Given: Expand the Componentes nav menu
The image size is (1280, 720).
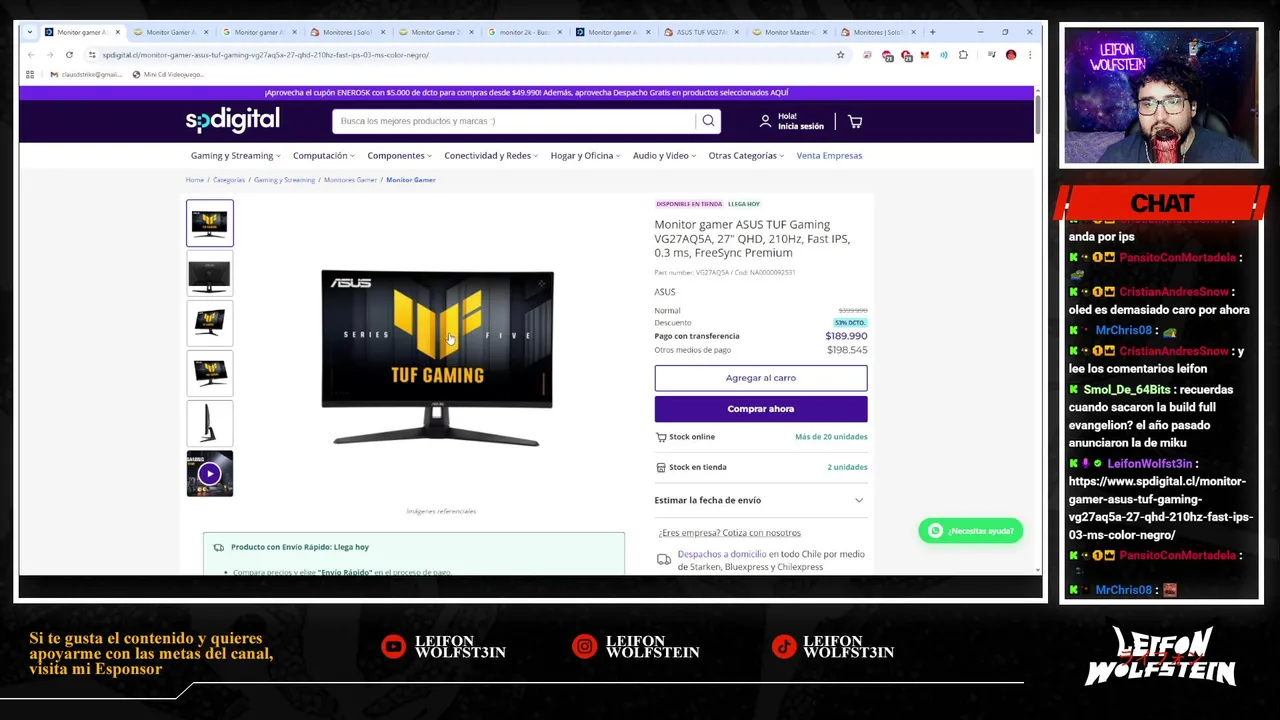Looking at the screenshot, I should tap(399, 156).
